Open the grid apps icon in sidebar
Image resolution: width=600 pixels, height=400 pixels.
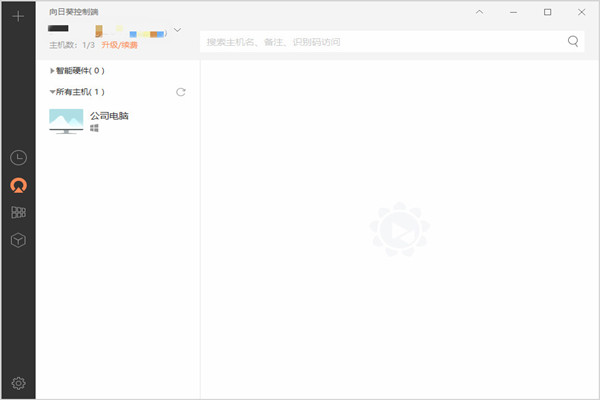click(17, 212)
